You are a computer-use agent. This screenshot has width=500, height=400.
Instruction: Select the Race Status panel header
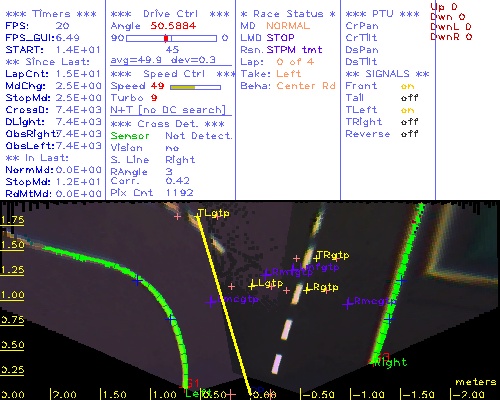(288, 14)
